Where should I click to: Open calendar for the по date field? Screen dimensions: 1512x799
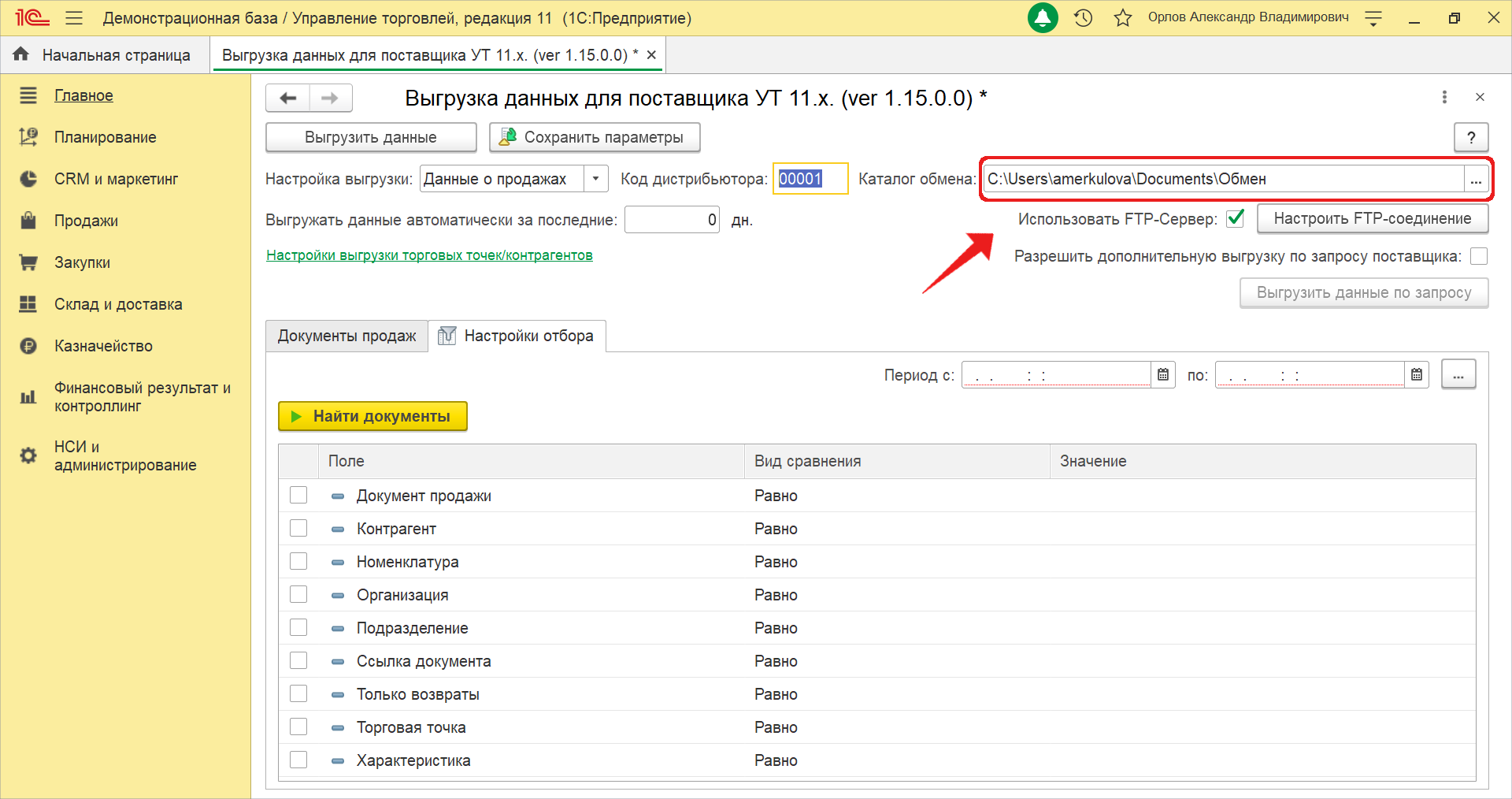[1417, 374]
